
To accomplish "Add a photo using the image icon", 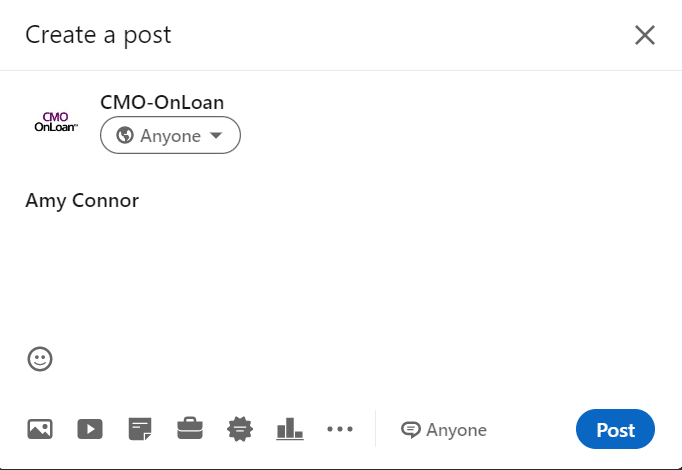I will point(40,429).
